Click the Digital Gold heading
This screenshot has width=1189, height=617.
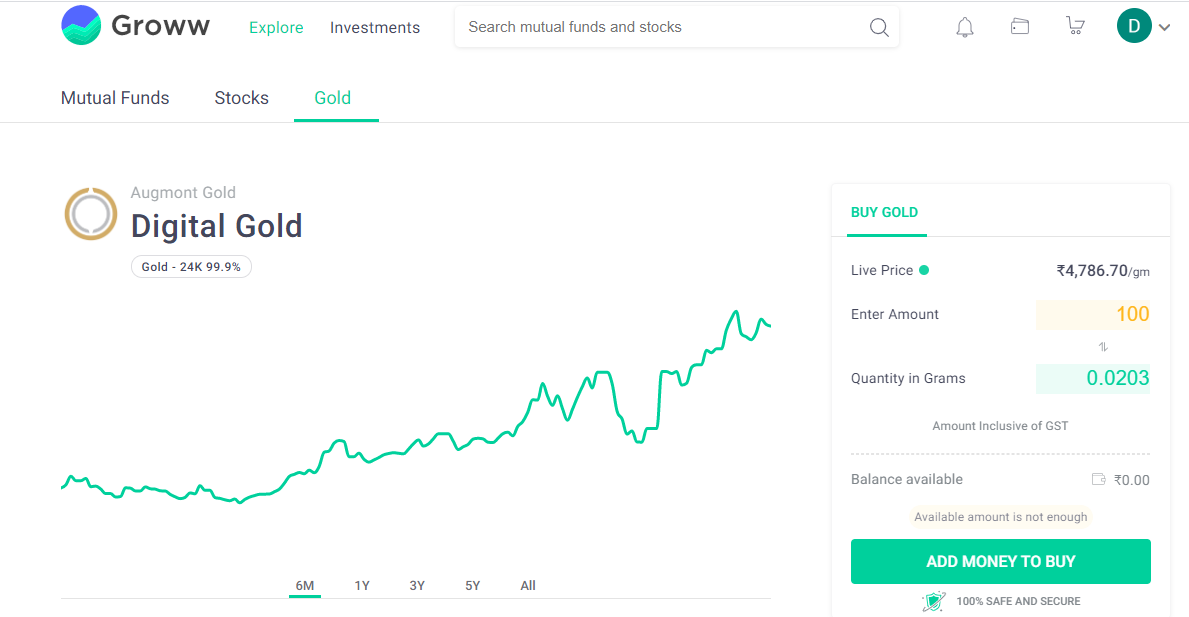[x=216, y=226]
